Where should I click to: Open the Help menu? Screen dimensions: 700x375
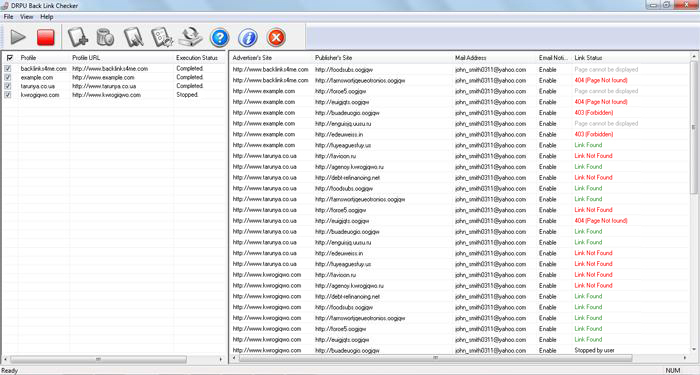47,17
